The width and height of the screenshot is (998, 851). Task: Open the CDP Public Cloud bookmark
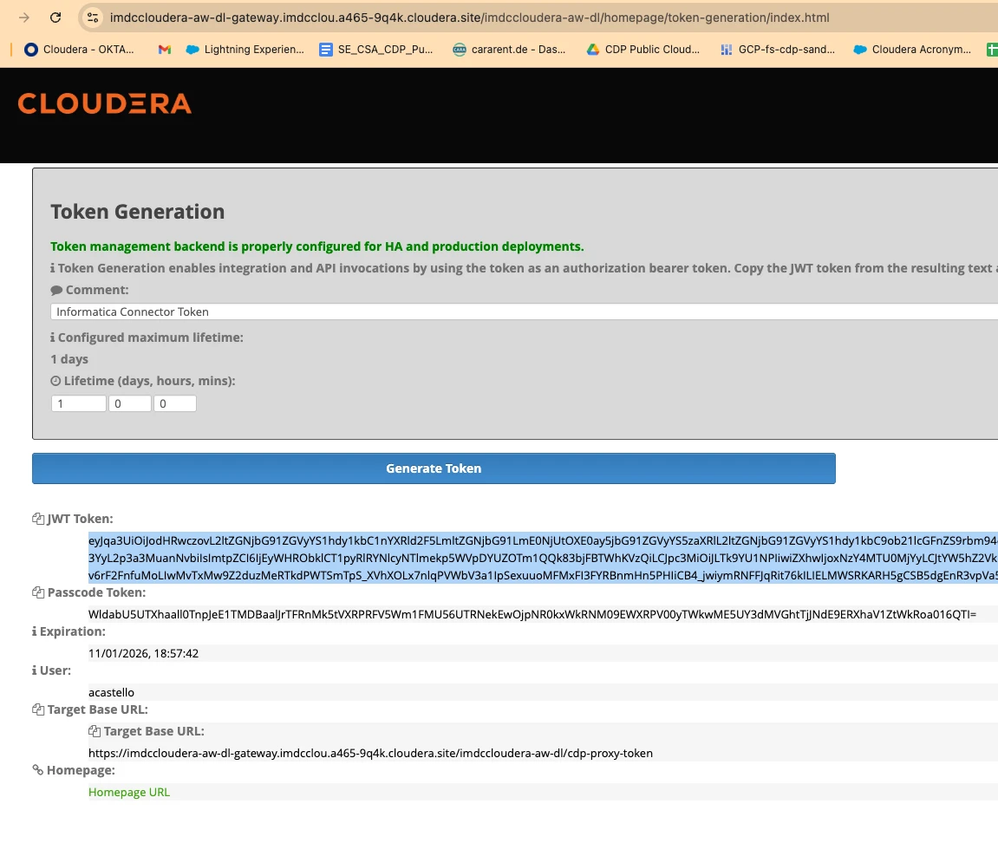click(643, 50)
